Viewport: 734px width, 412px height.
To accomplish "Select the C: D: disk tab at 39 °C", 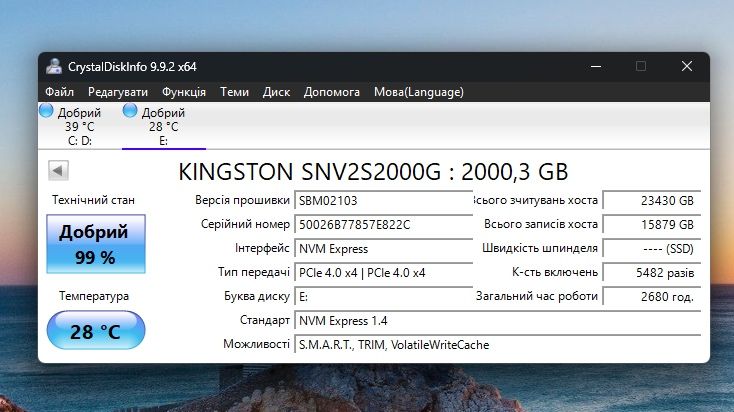I will click(x=80, y=126).
